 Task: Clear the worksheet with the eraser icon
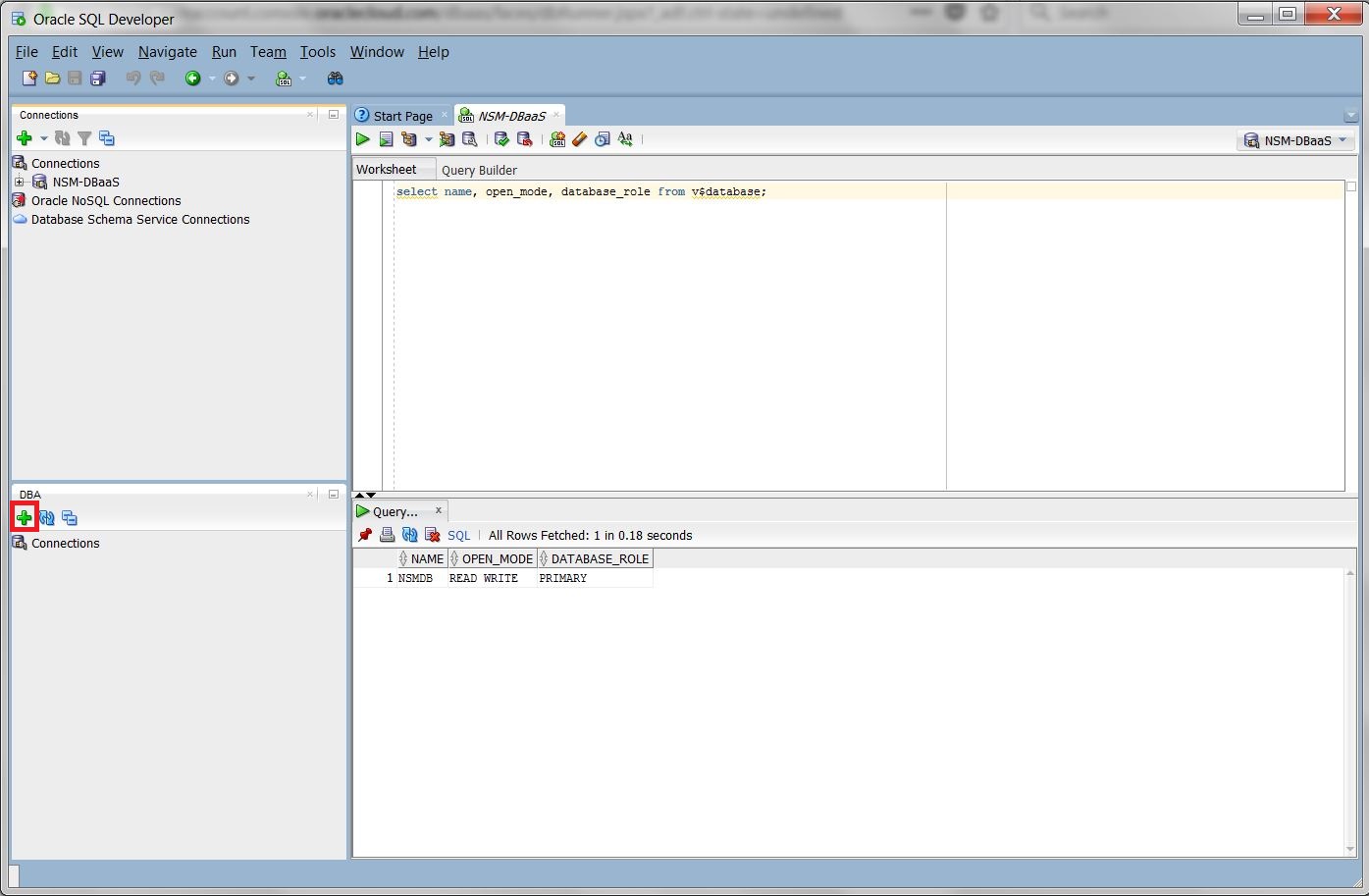(579, 139)
